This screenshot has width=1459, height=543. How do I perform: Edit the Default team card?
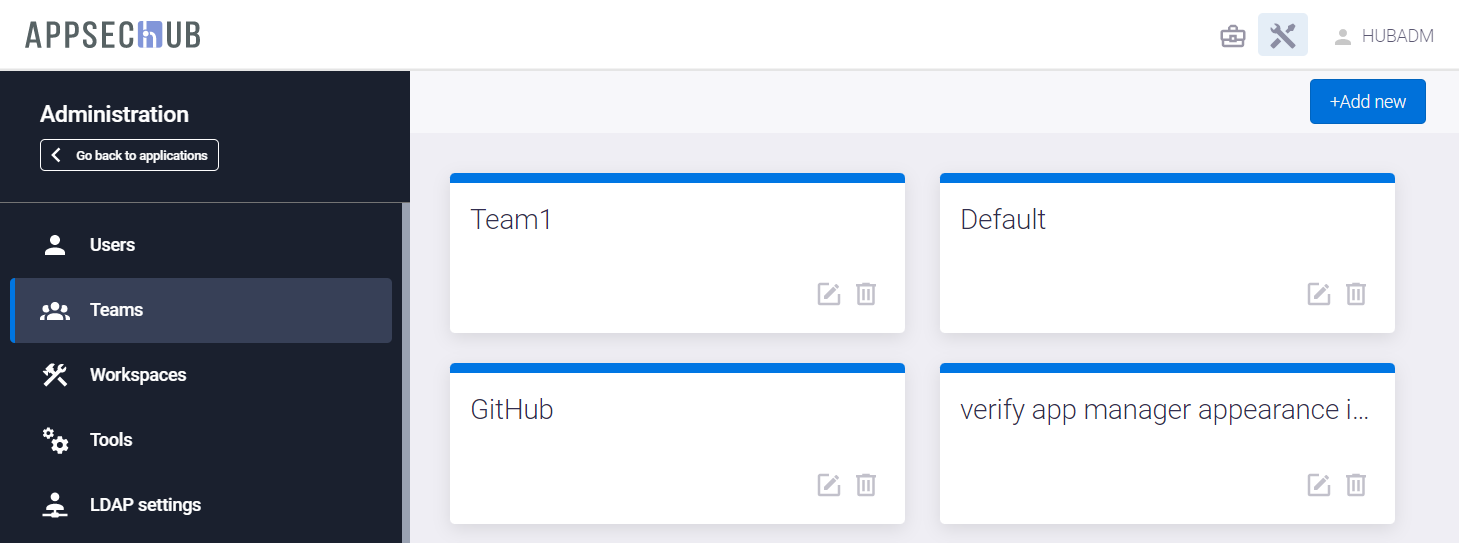click(1319, 294)
